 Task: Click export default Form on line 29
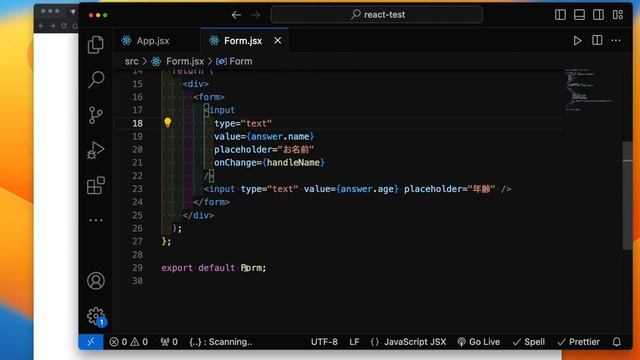coord(214,268)
